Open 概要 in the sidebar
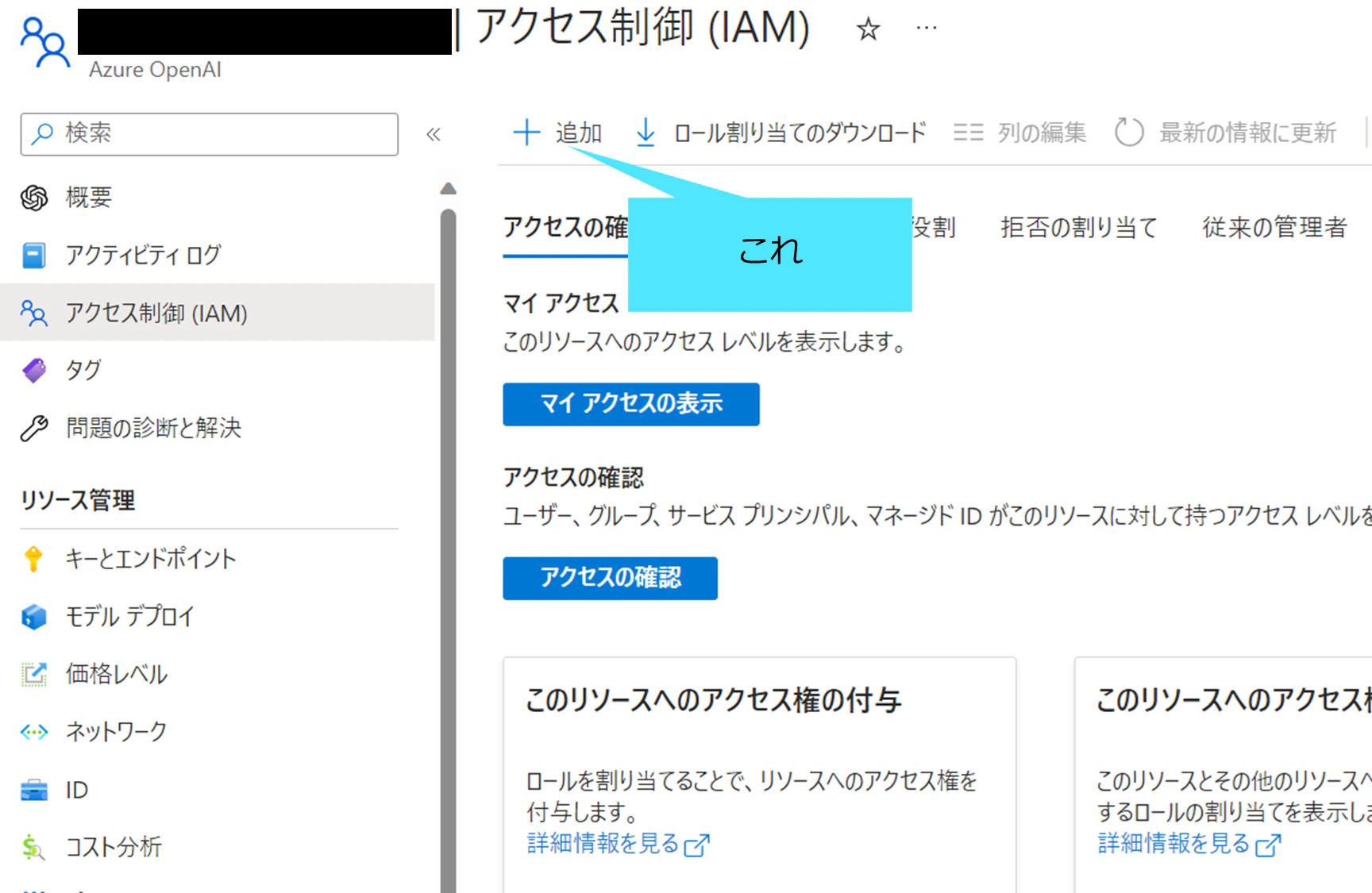Screen dimensions: 1372x893 pyautogui.click(x=217, y=197)
